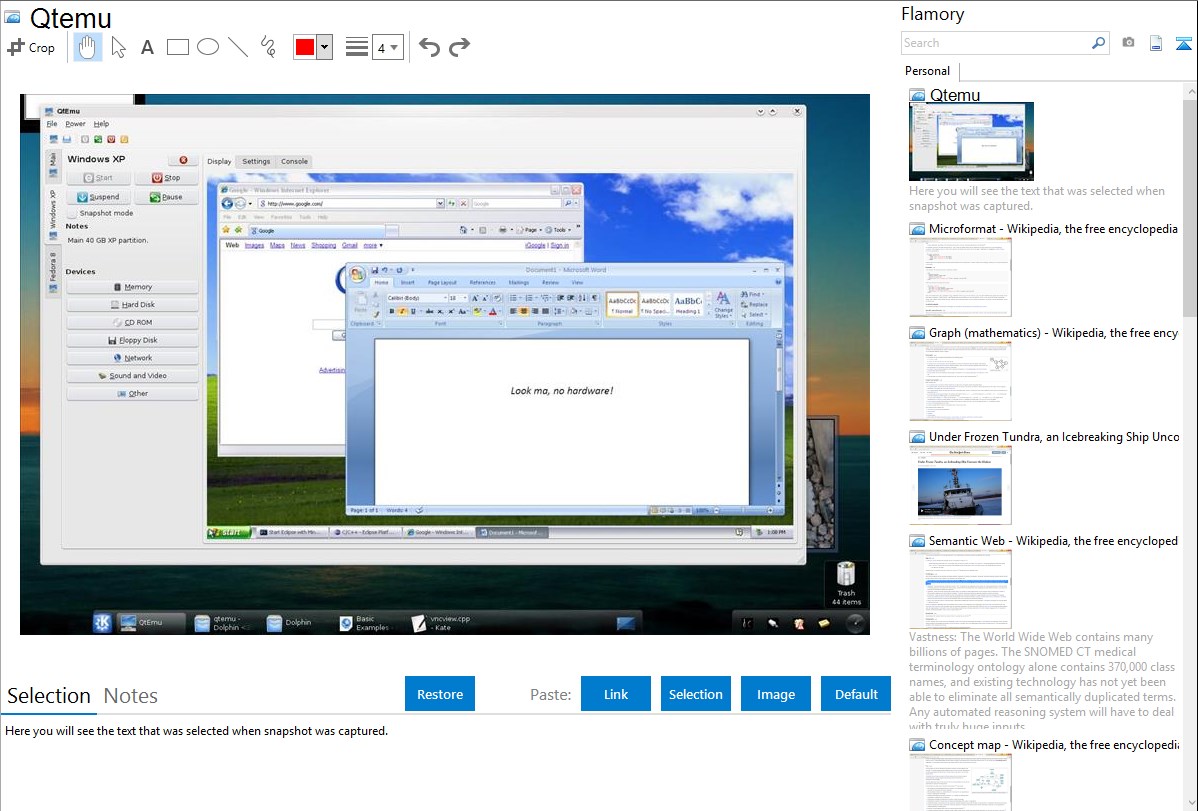The image size is (1198, 811).
Task: Select the Text annotation tool
Action: [x=147, y=47]
